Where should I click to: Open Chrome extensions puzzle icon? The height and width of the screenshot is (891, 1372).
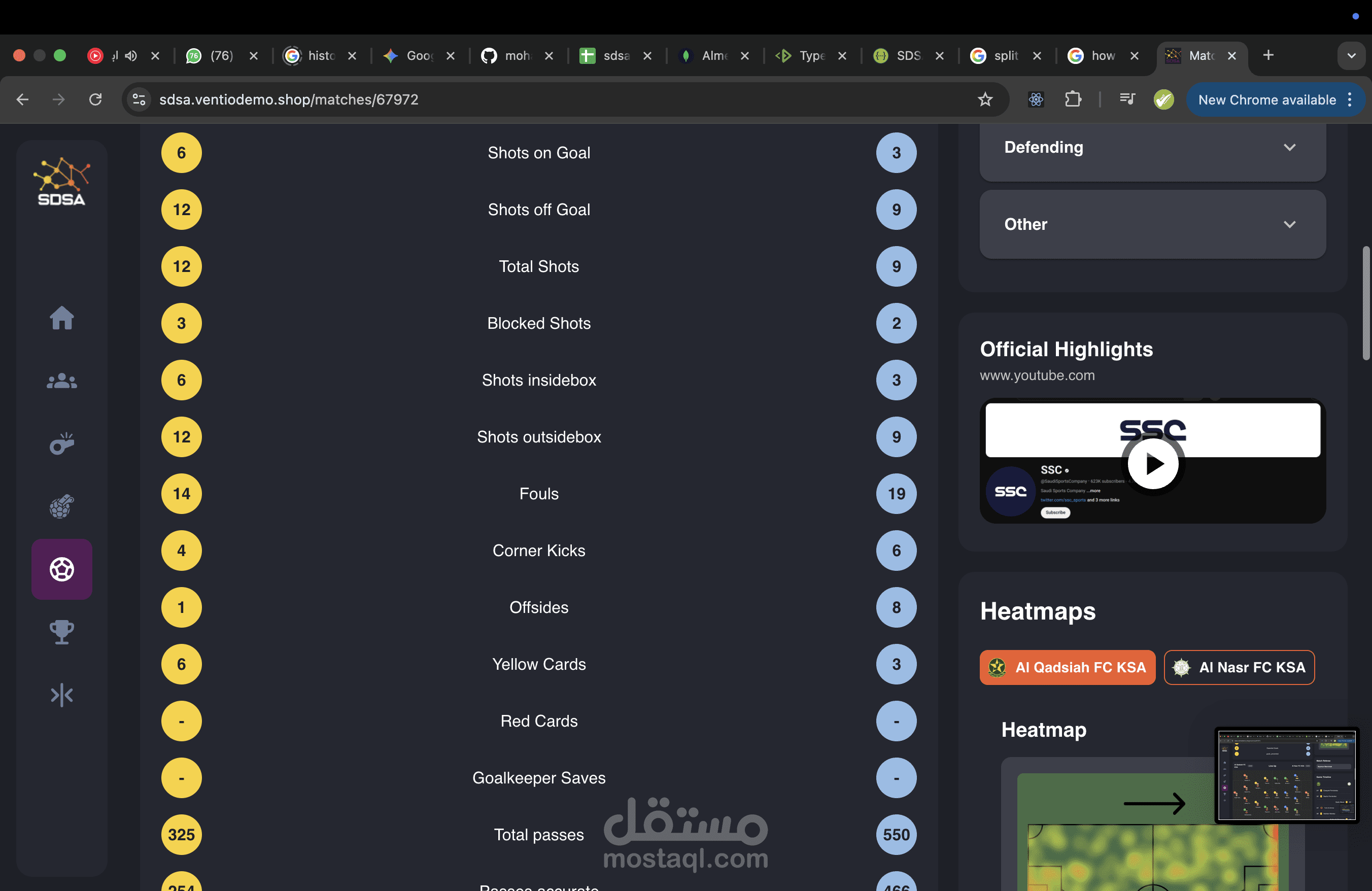(1073, 99)
